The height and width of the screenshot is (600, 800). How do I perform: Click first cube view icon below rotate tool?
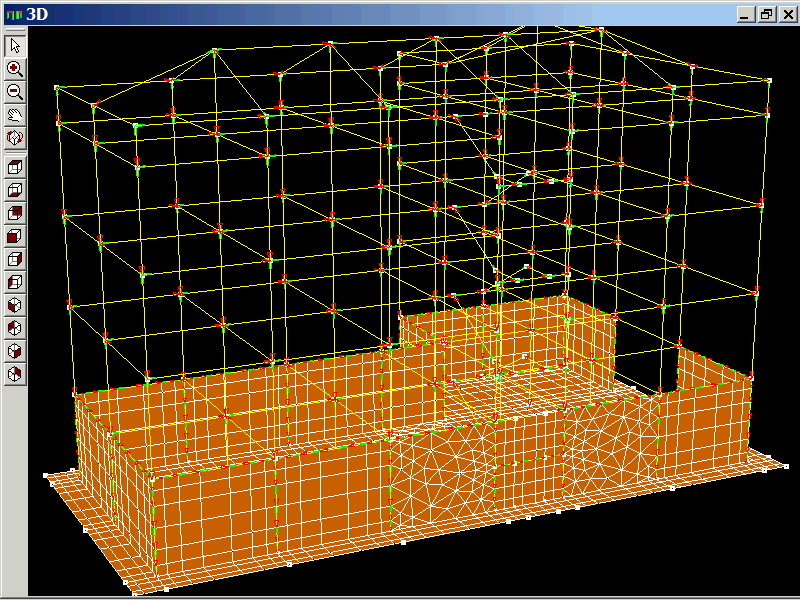[15, 167]
